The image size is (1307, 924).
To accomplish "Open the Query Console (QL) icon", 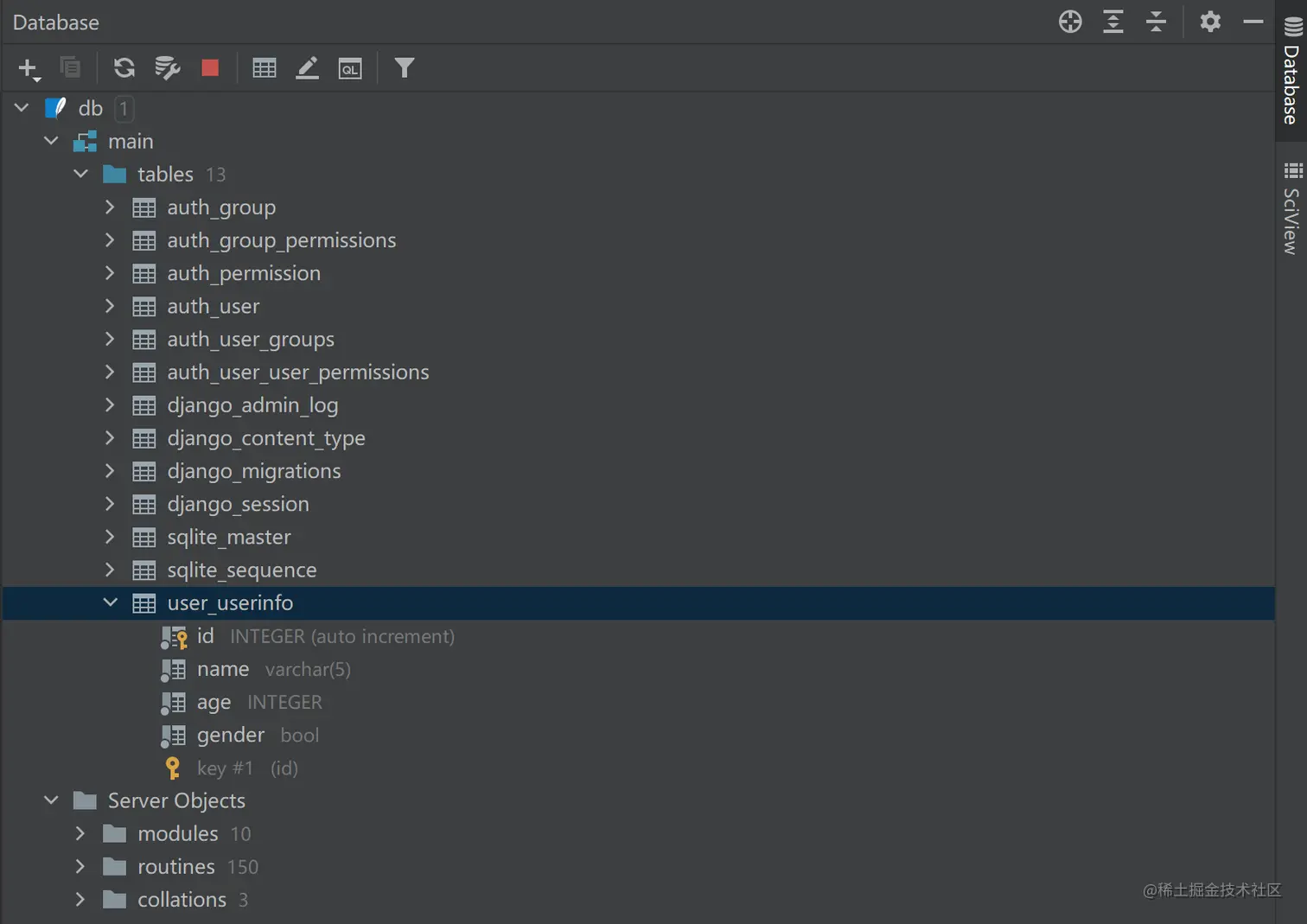I will [x=350, y=68].
